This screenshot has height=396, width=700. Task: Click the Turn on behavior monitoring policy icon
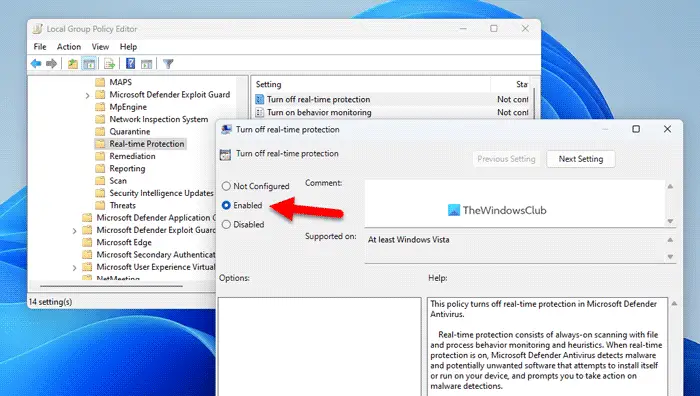pyautogui.click(x=259, y=113)
